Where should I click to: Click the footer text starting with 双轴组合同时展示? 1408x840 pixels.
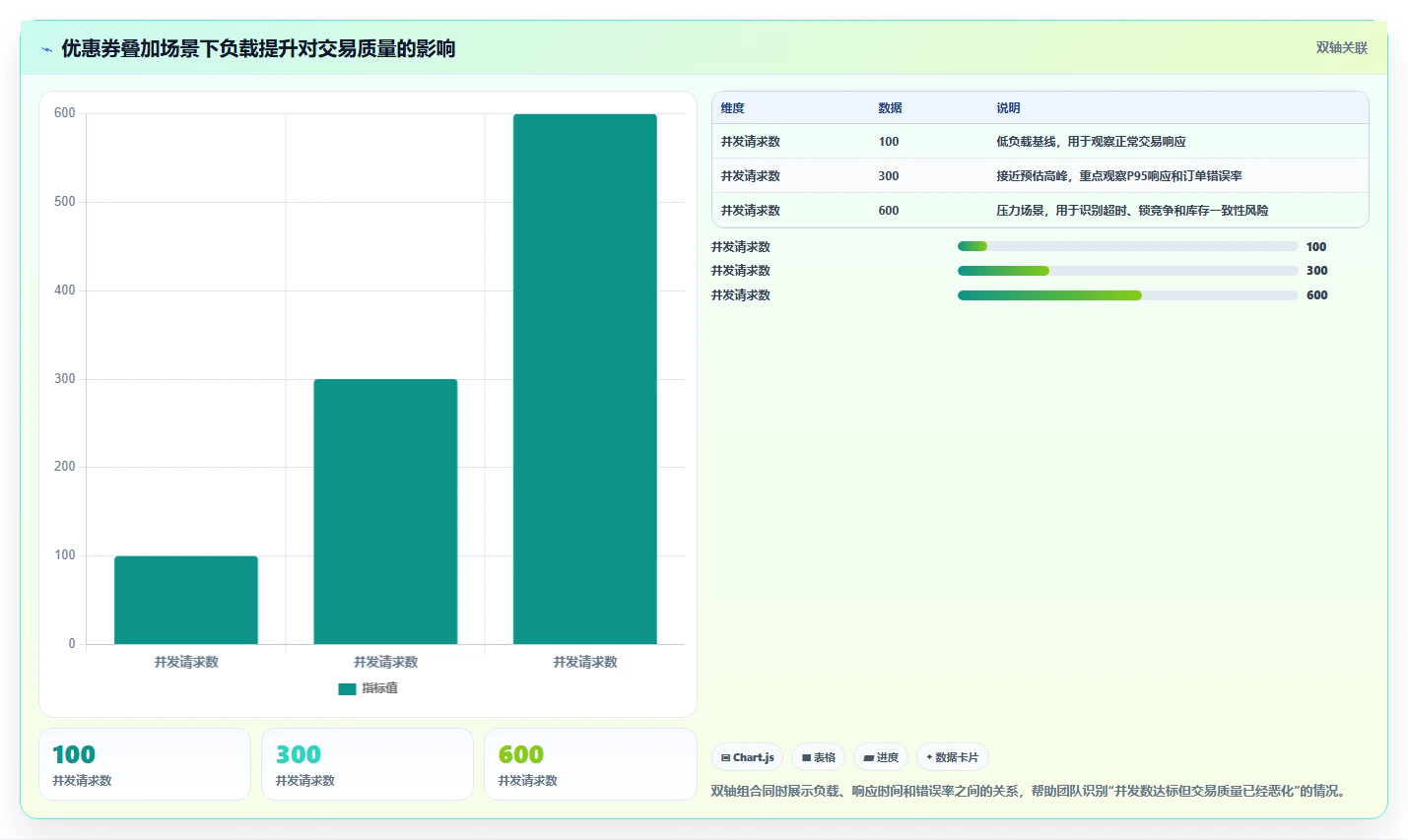1030,791
